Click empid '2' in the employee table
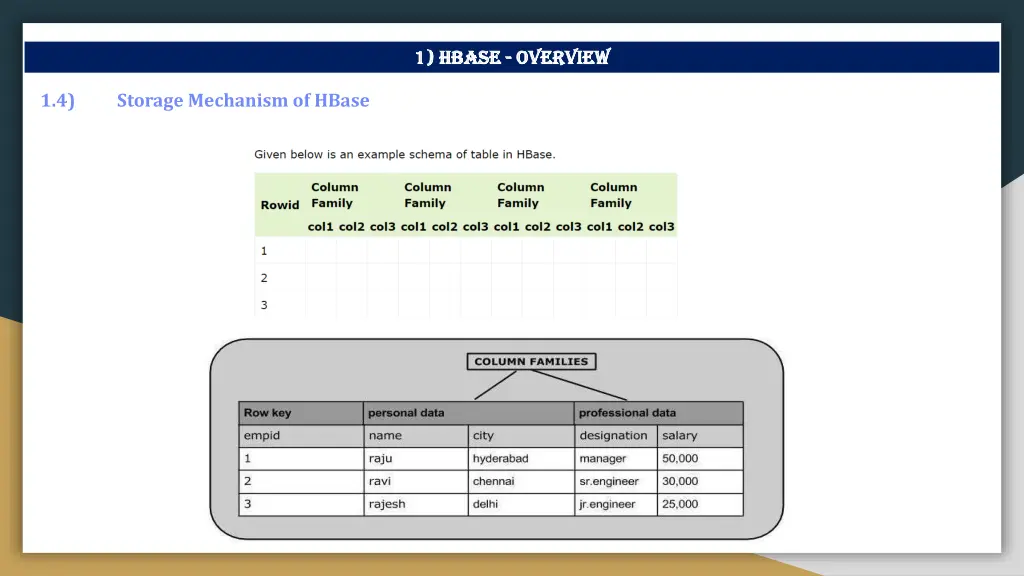This screenshot has width=1024, height=576. (300, 481)
